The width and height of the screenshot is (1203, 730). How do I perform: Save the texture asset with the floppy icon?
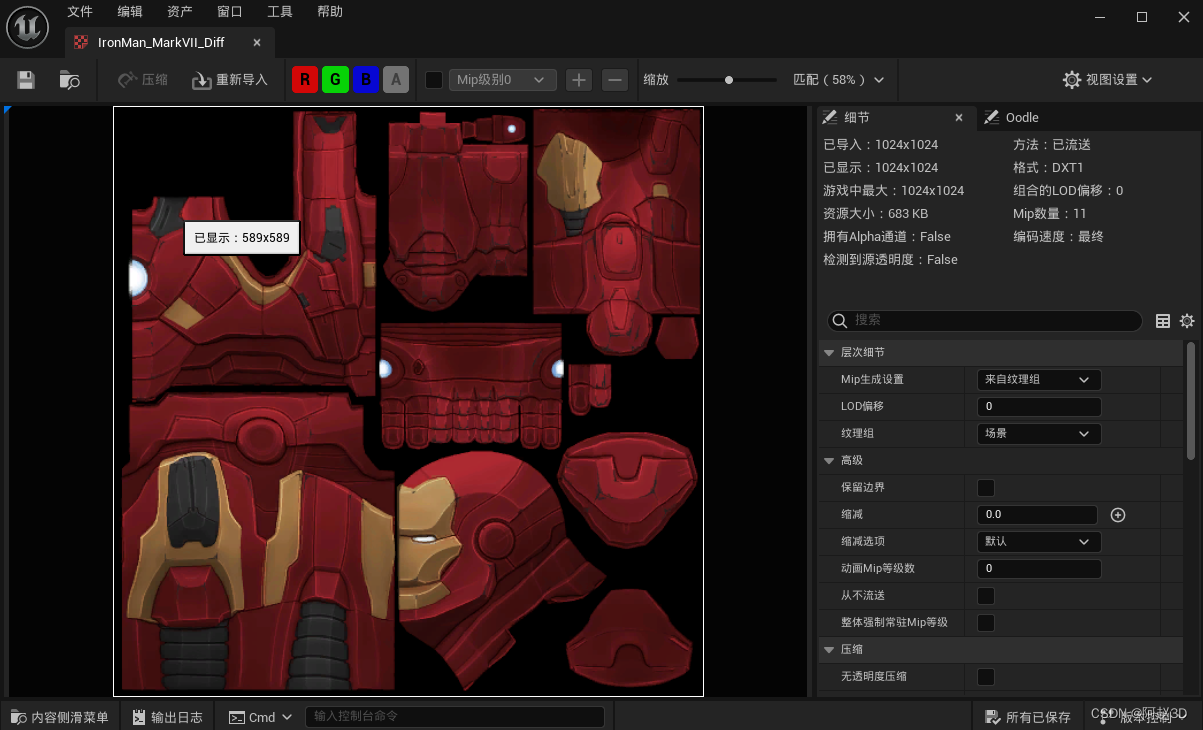pos(26,80)
